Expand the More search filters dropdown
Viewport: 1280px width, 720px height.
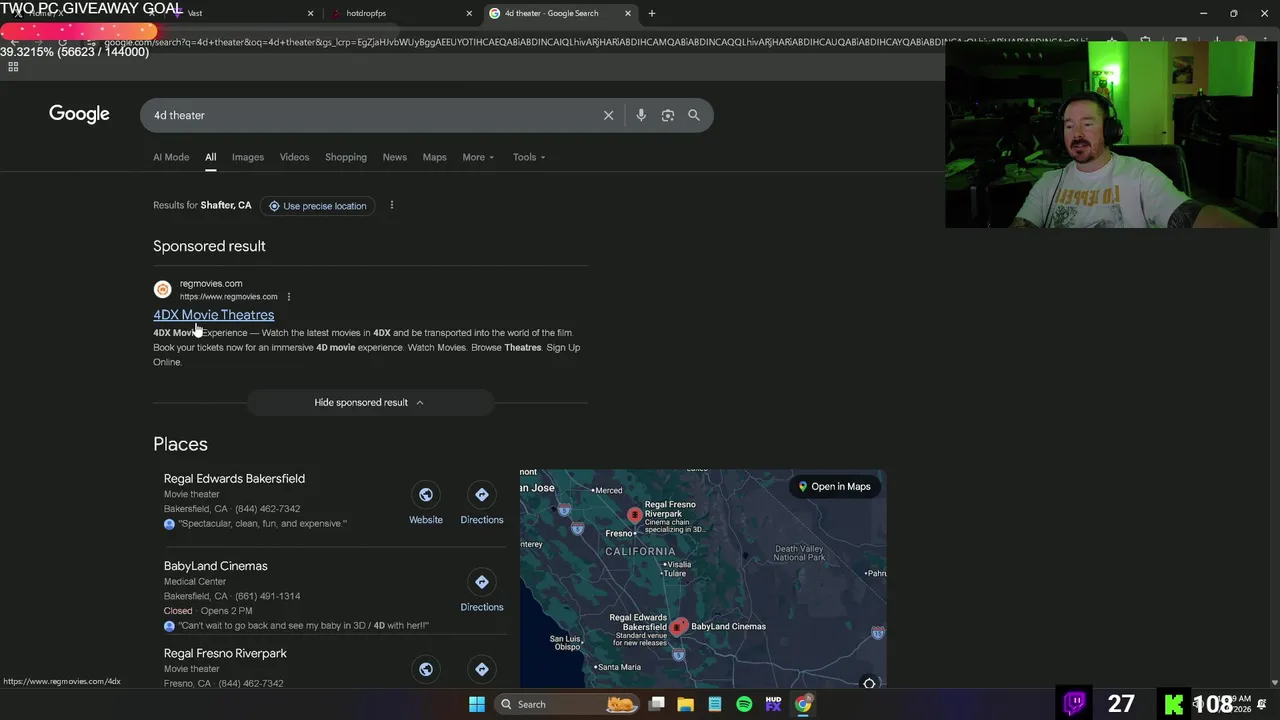pos(478,157)
